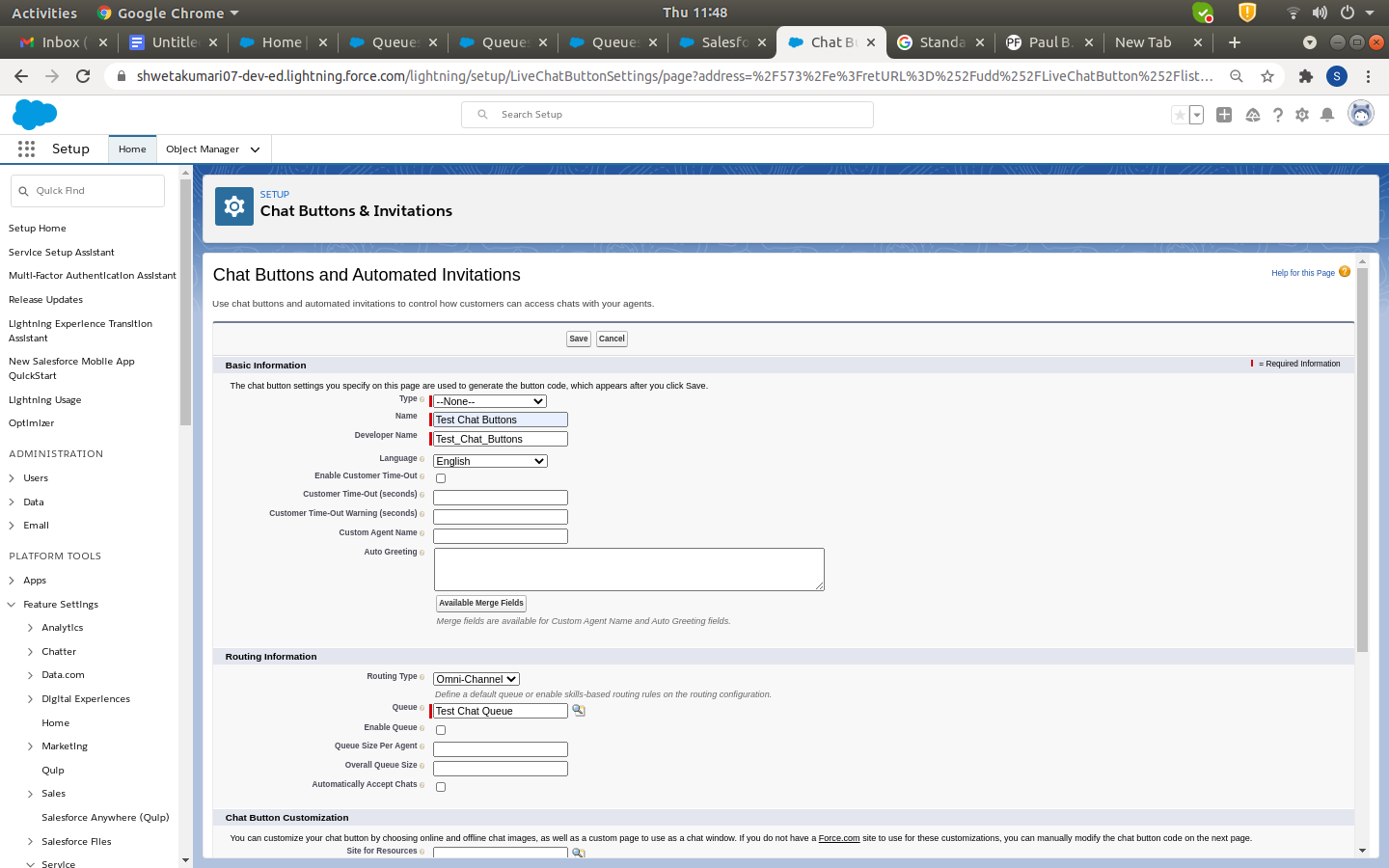Screen dimensions: 1389x868
Task: Switch to the Home tab in Setup
Action: click(132, 149)
